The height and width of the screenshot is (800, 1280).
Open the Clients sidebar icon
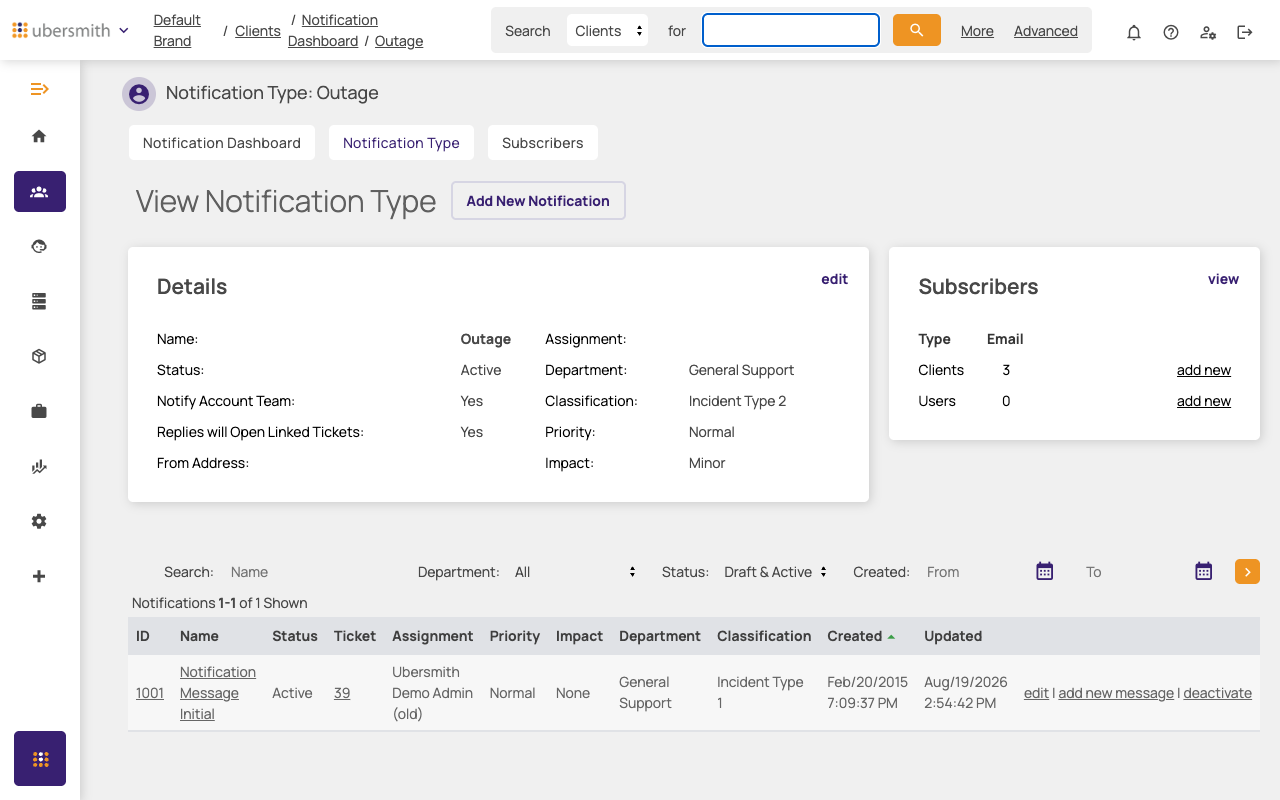40,191
